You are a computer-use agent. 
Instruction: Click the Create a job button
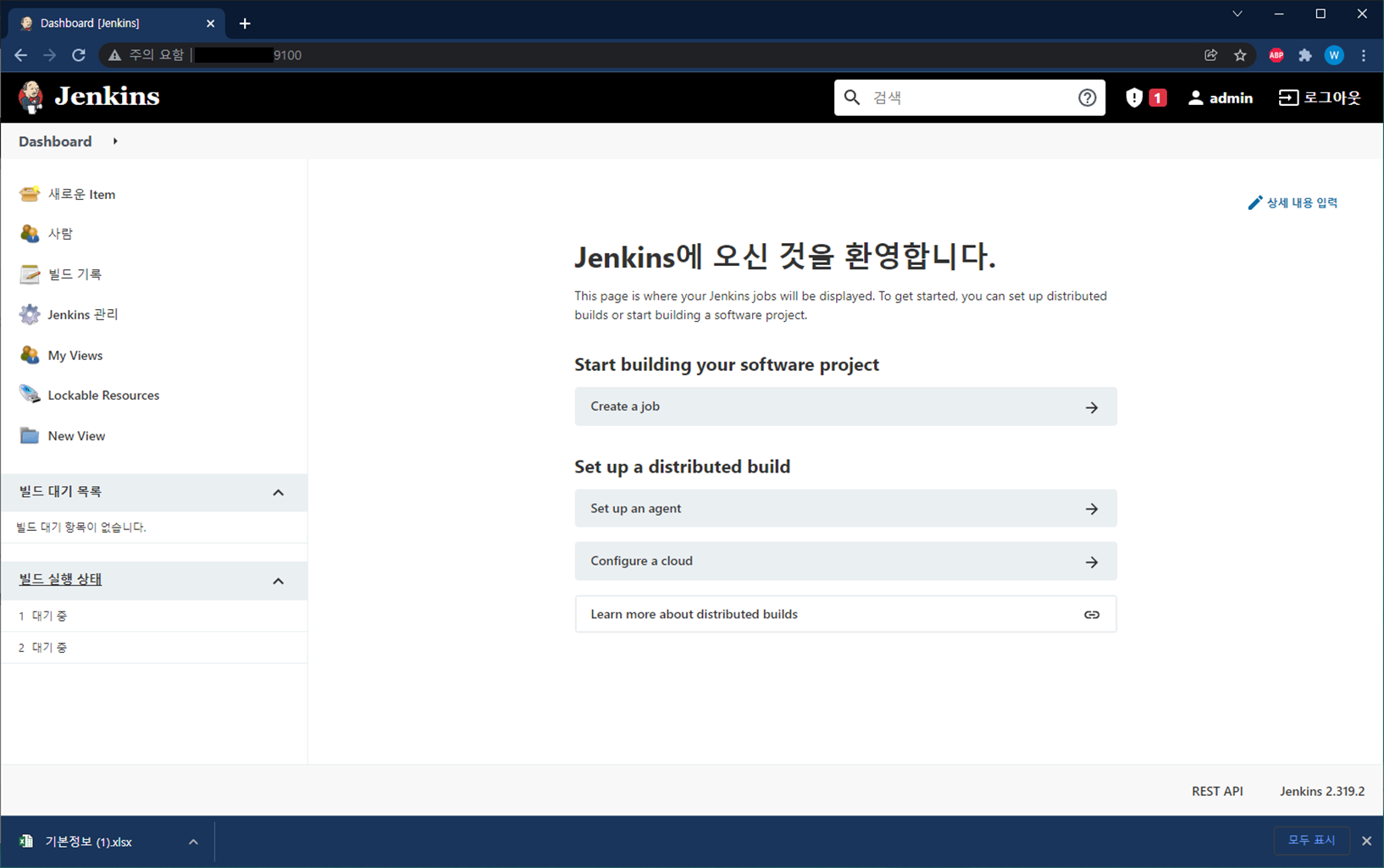[x=845, y=406]
